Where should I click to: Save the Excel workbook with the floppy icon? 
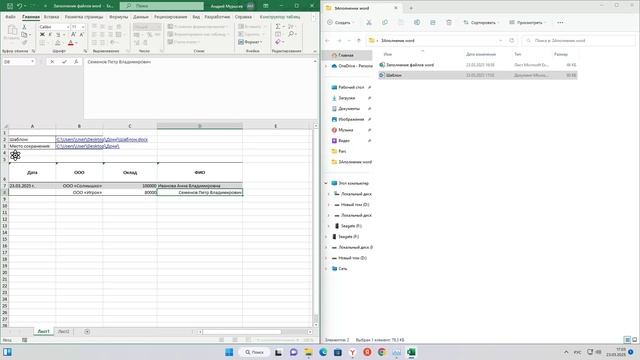pos(10,6)
